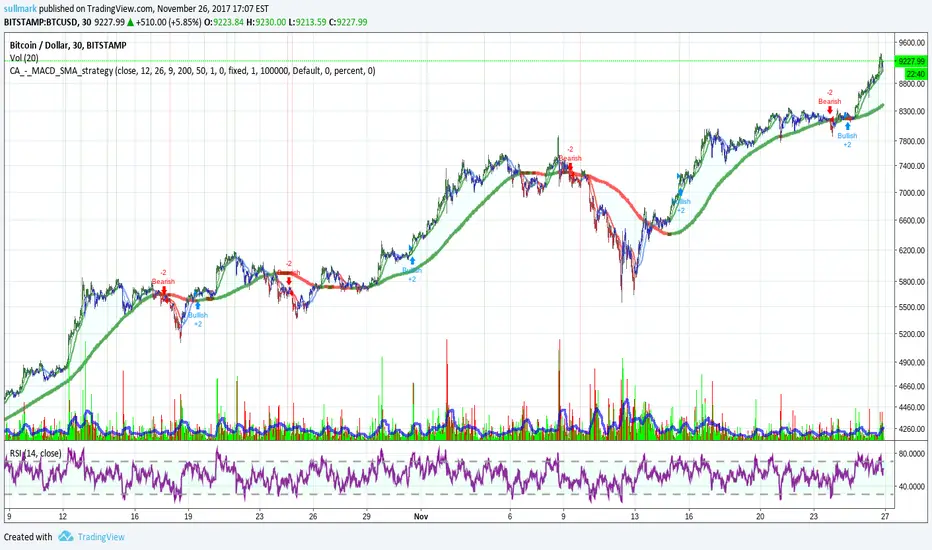Click the 6200.00 price axis label
This screenshot has width=932, height=550.
[912, 250]
